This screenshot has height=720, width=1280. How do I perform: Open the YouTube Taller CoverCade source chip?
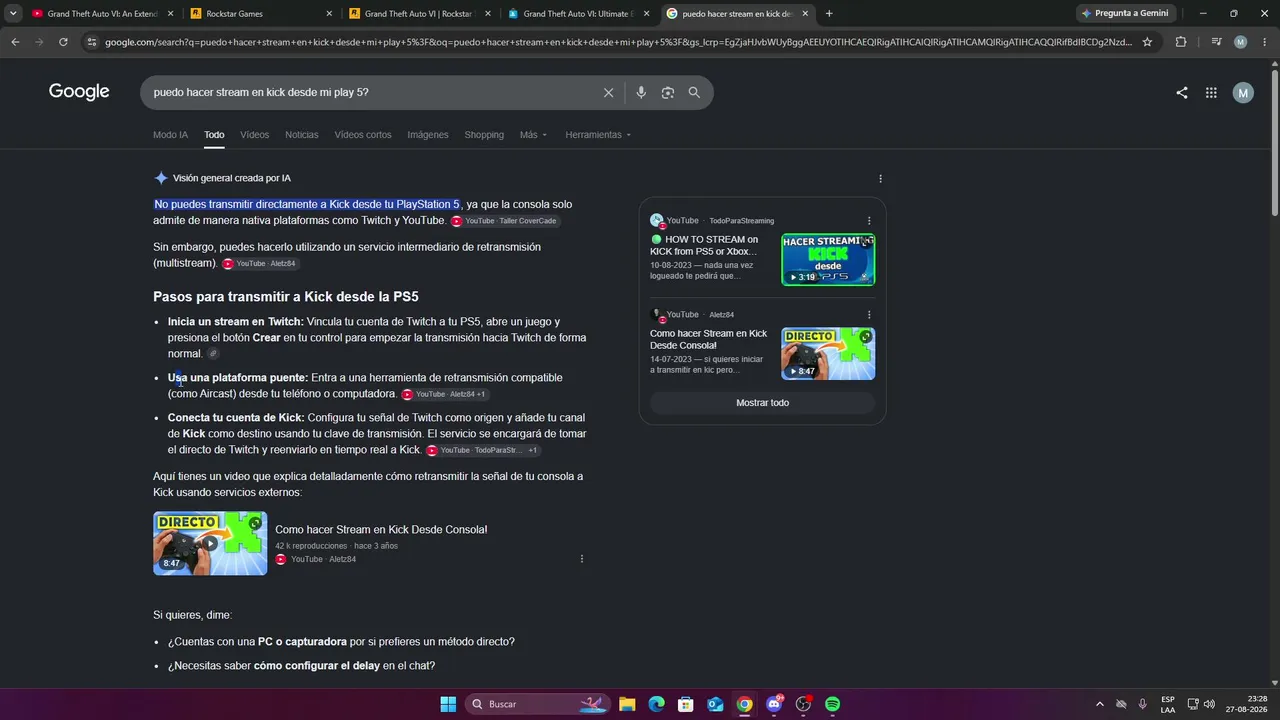point(504,221)
